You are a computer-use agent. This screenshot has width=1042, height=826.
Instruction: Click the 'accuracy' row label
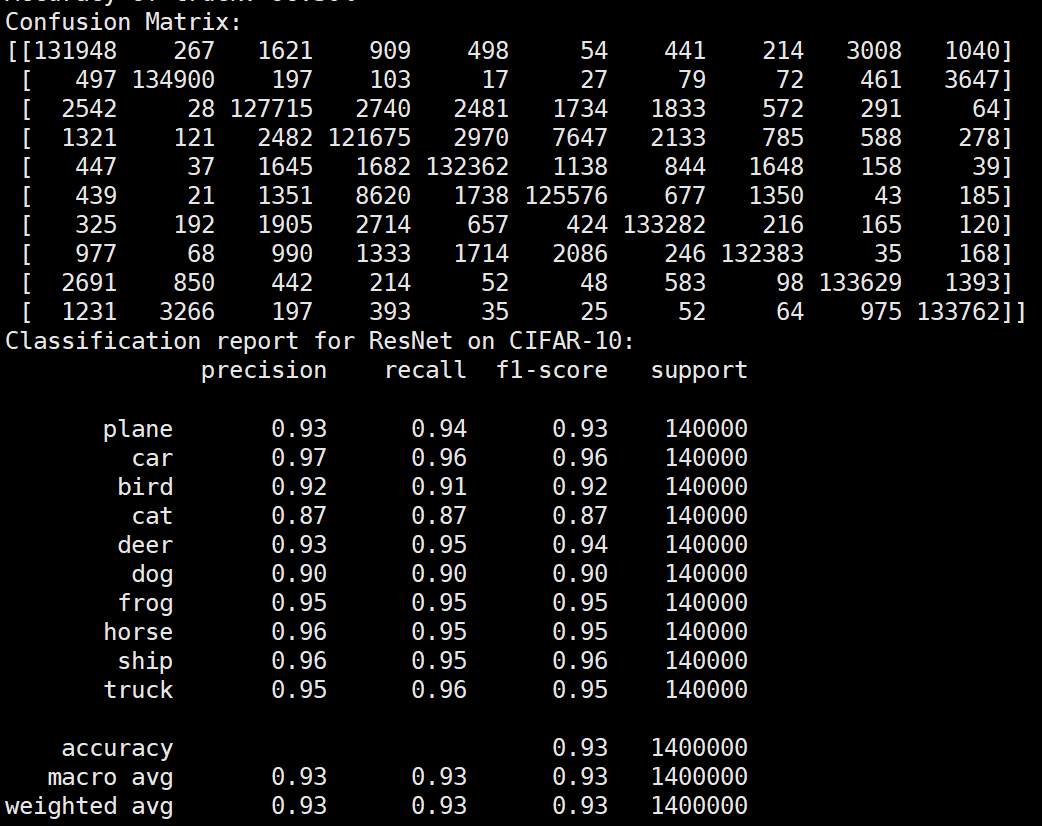pyautogui.click(x=117, y=748)
